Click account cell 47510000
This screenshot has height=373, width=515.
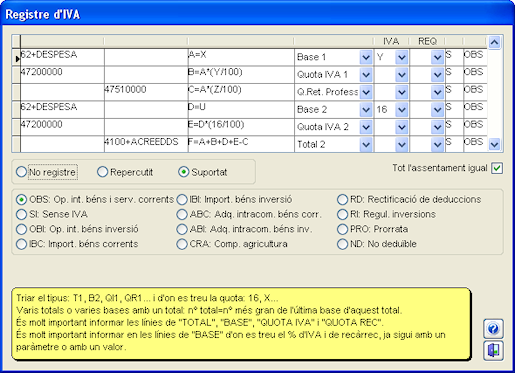coord(146,92)
